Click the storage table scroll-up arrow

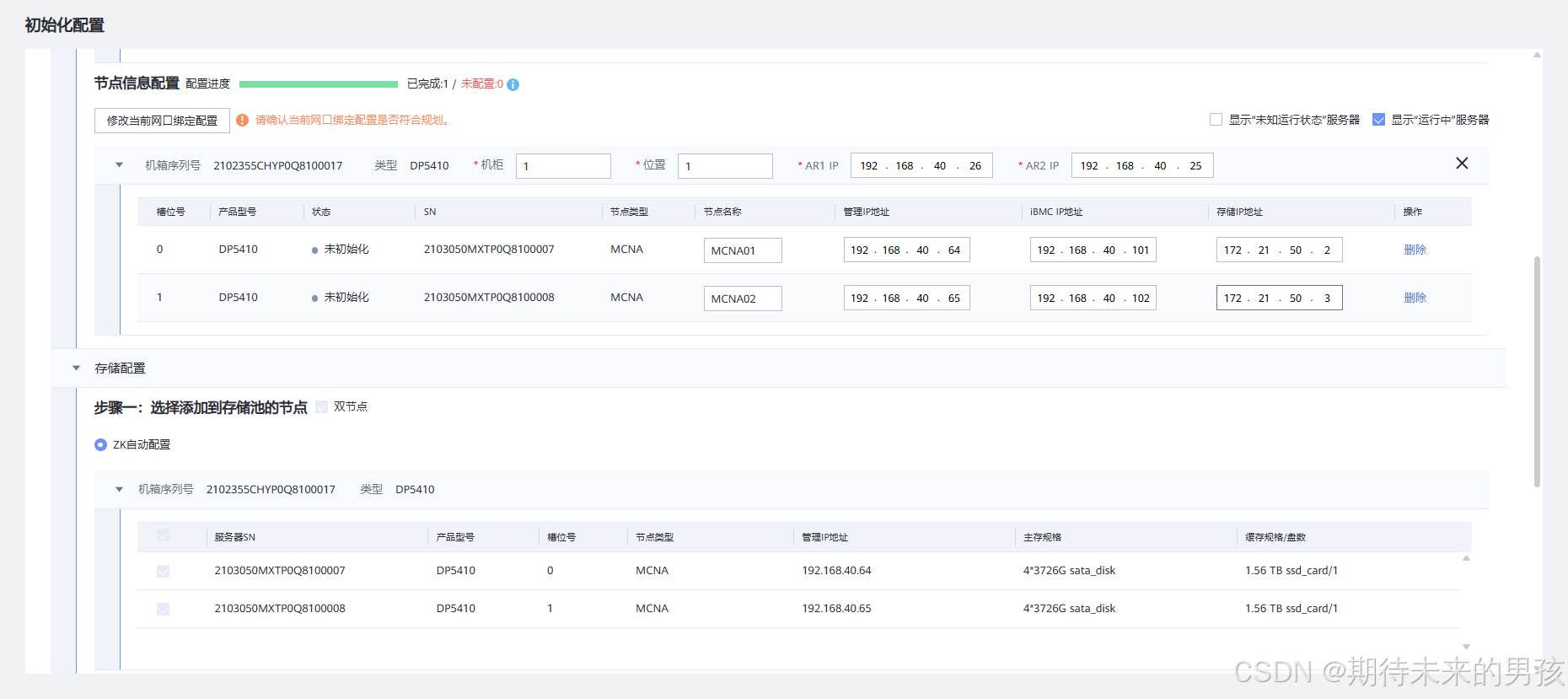1466,558
